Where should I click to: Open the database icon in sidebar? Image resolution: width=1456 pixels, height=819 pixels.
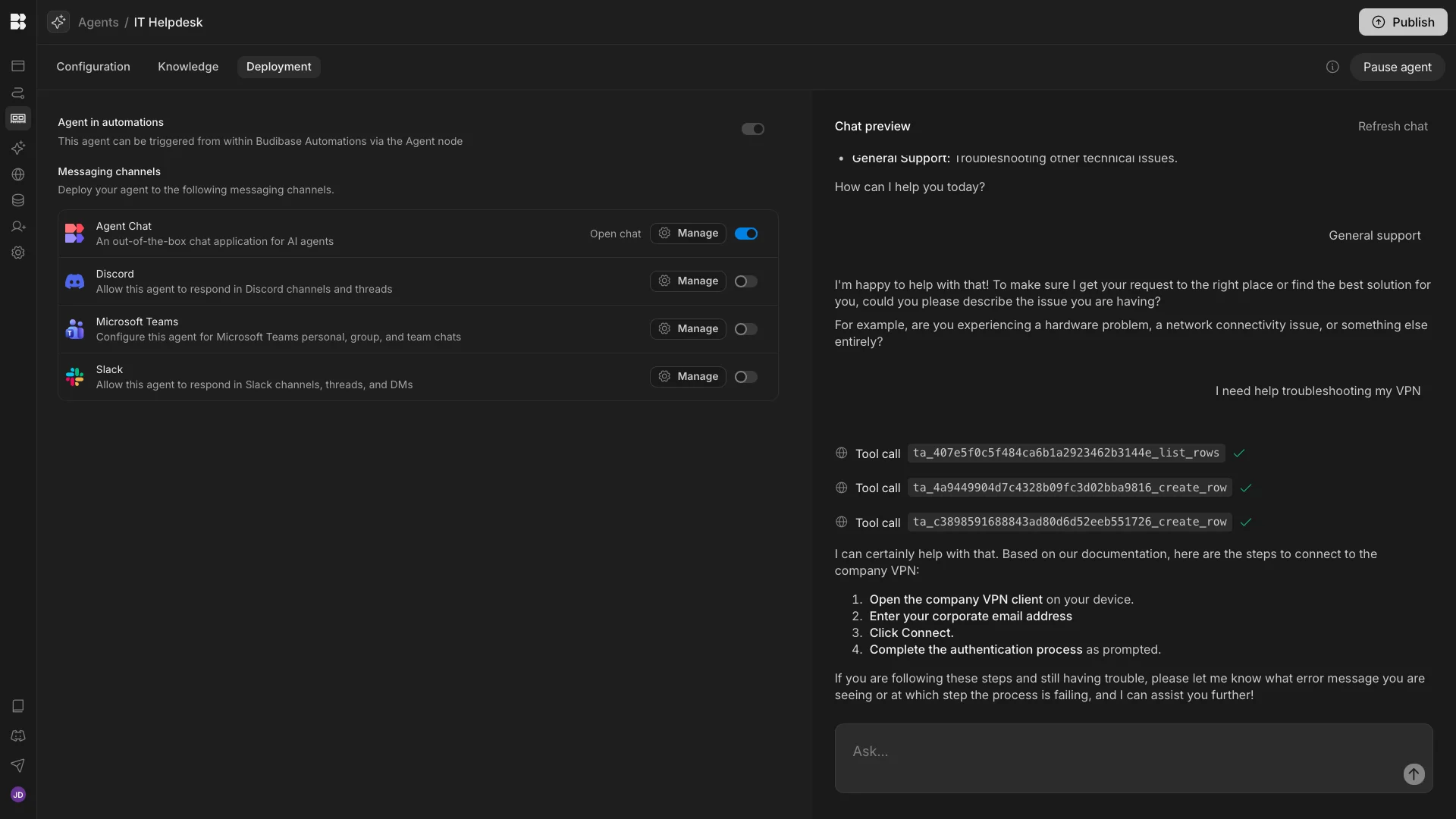pyautogui.click(x=18, y=200)
